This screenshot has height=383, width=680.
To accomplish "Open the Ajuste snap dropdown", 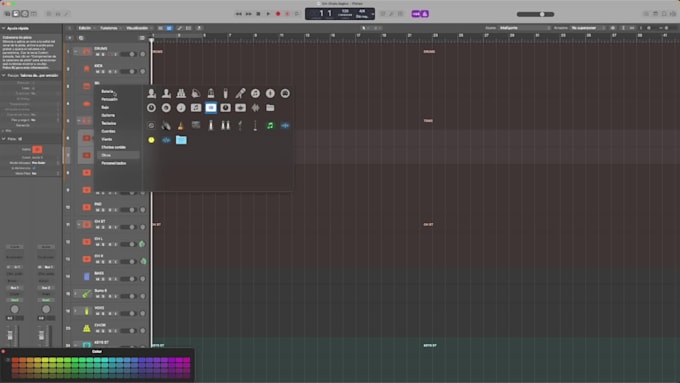I will [x=525, y=28].
